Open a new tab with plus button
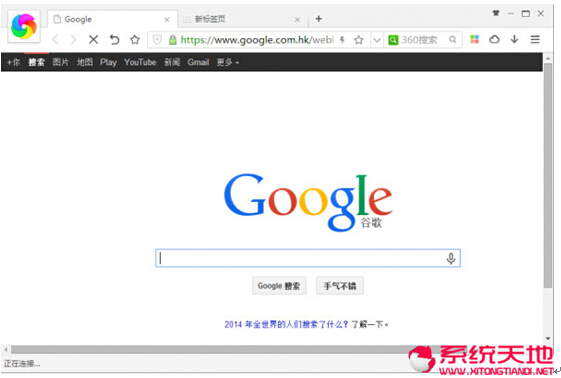This screenshot has height=378, width=561. click(x=318, y=19)
